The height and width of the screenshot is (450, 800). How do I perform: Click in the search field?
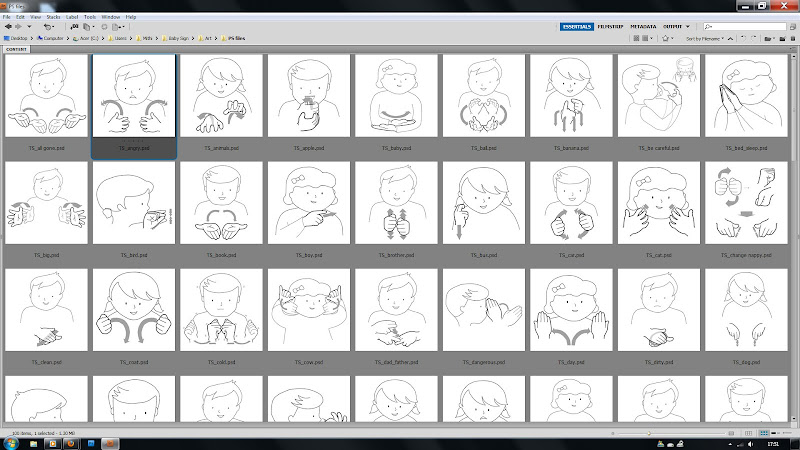tap(744, 27)
